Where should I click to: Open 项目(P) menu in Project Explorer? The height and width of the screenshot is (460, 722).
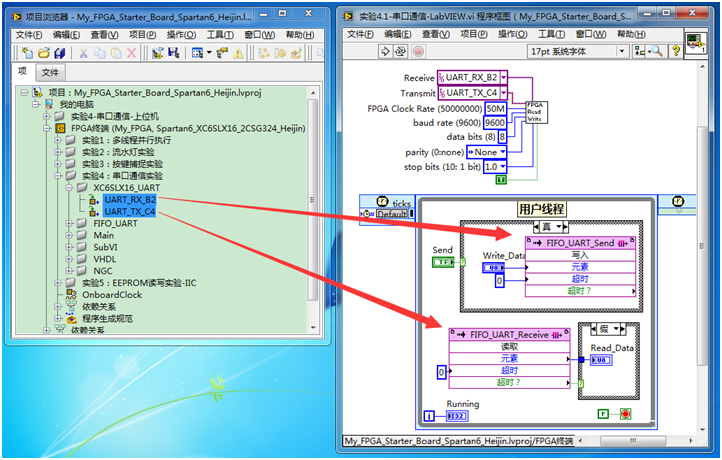(142, 35)
